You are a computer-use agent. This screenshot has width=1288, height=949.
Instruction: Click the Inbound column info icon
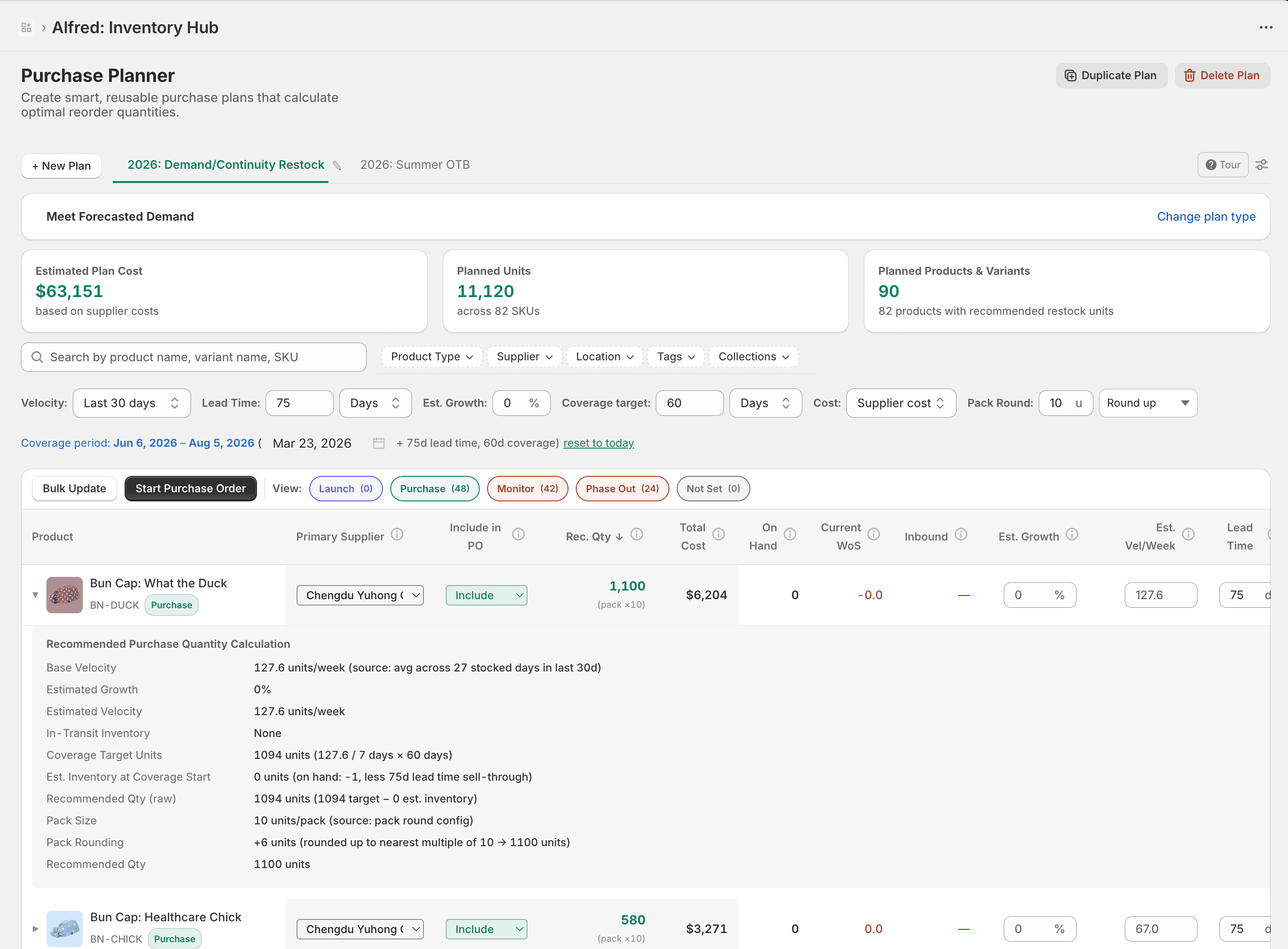[961, 535]
